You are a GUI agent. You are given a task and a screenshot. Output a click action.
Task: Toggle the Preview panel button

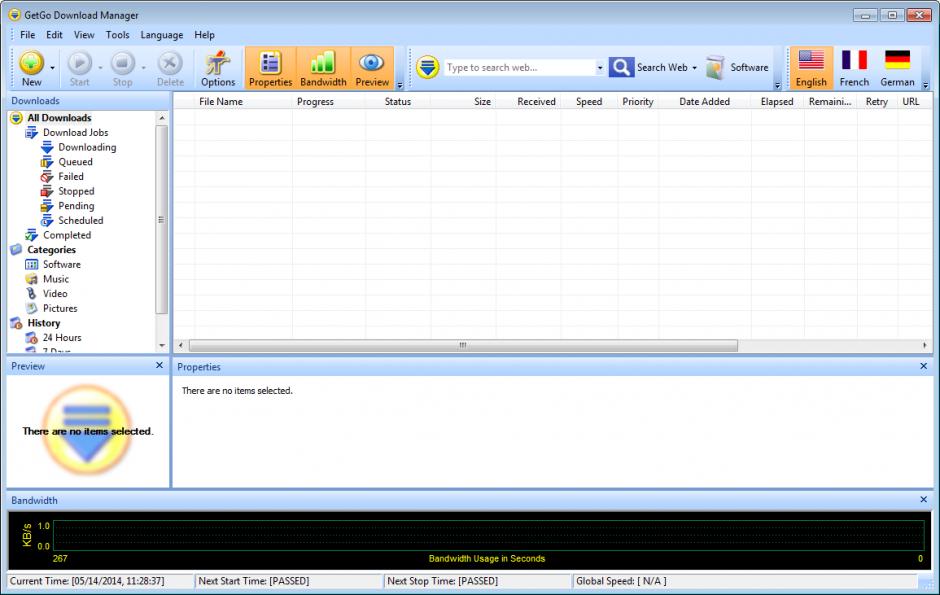pos(372,68)
